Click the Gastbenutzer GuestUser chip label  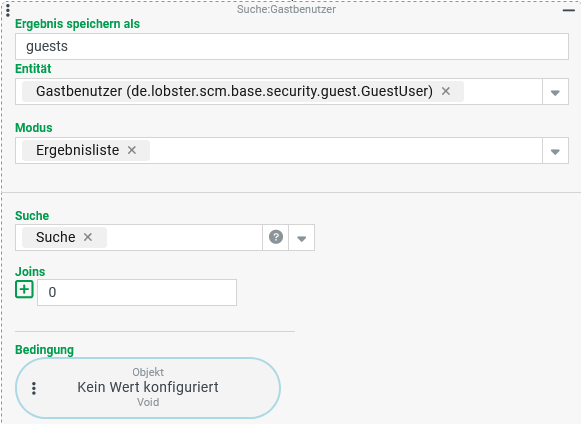234,91
